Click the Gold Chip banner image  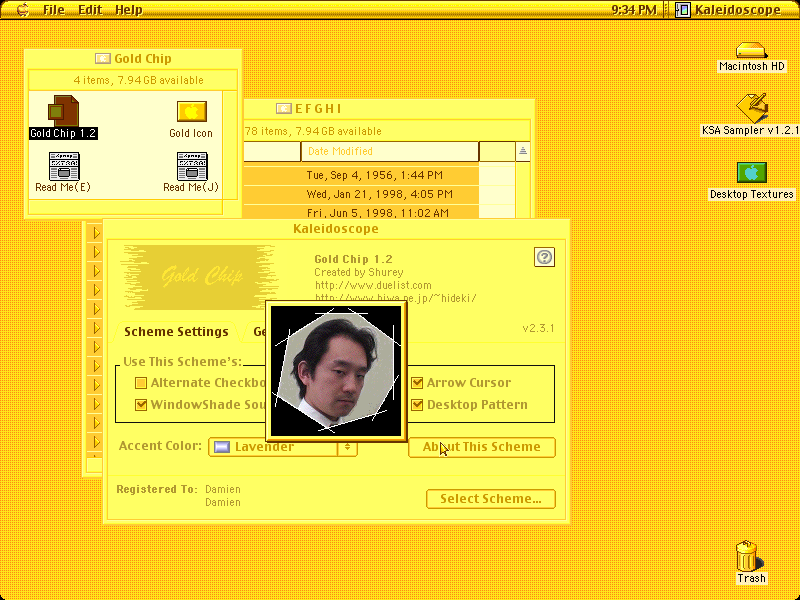pos(198,277)
